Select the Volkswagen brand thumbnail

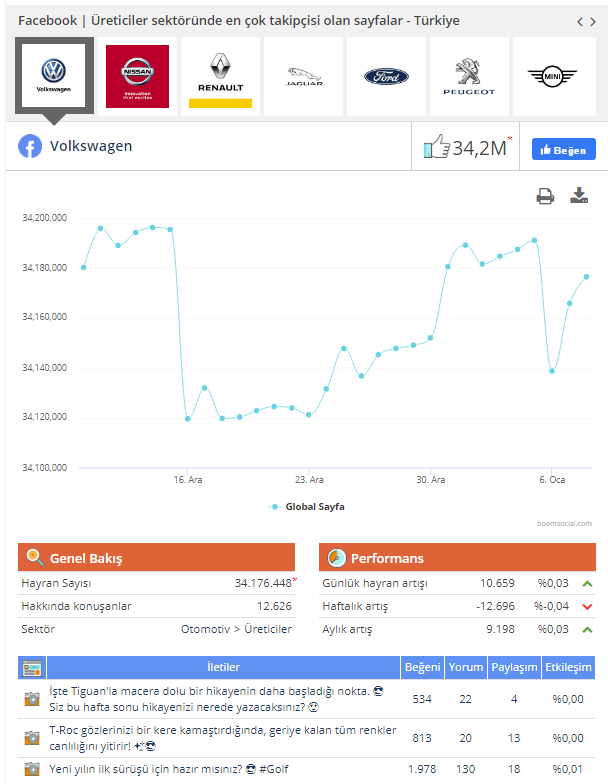[x=54, y=76]
